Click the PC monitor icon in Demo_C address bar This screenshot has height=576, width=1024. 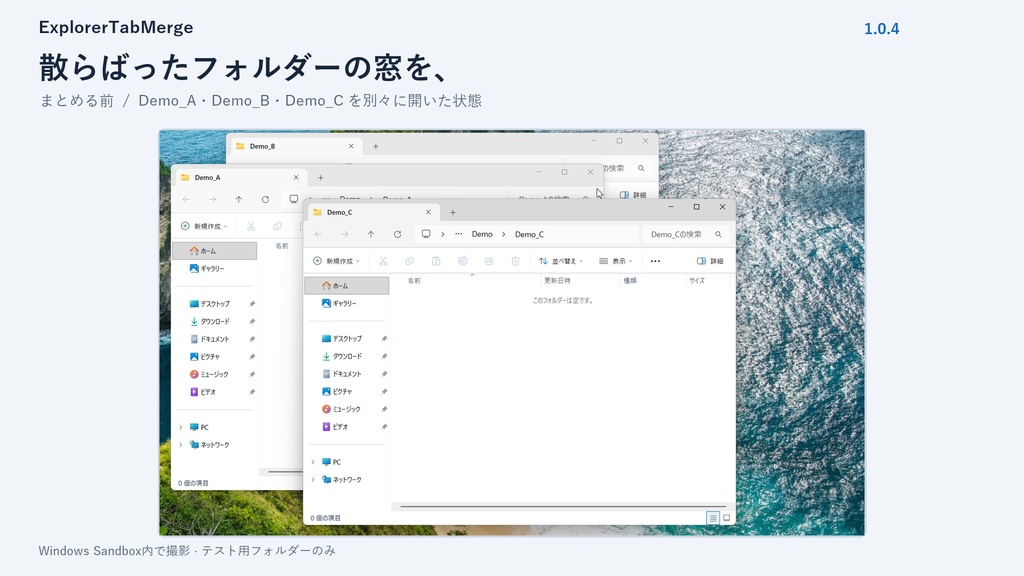(426, 234)
